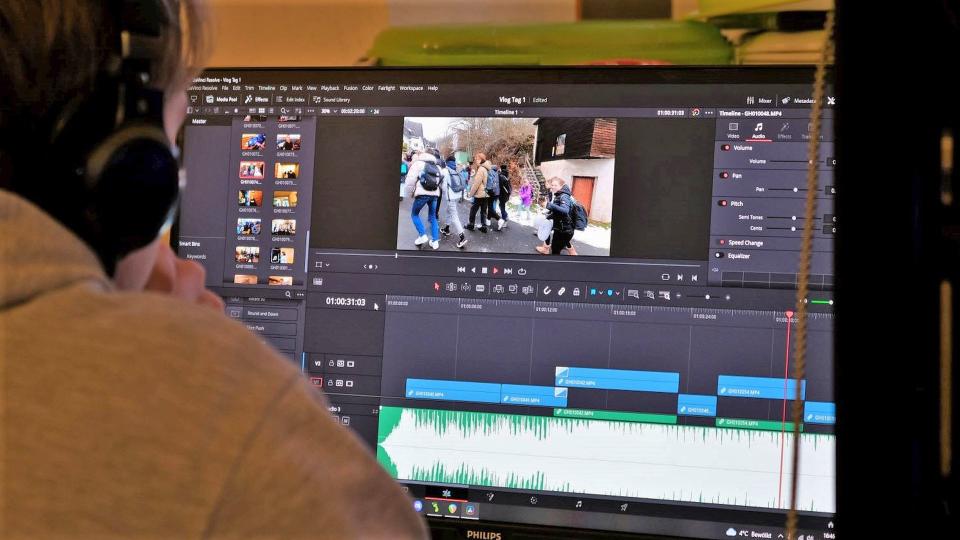Toggle the Volume section switch in the Inspector
960x540 pixels.
(726, 148)
